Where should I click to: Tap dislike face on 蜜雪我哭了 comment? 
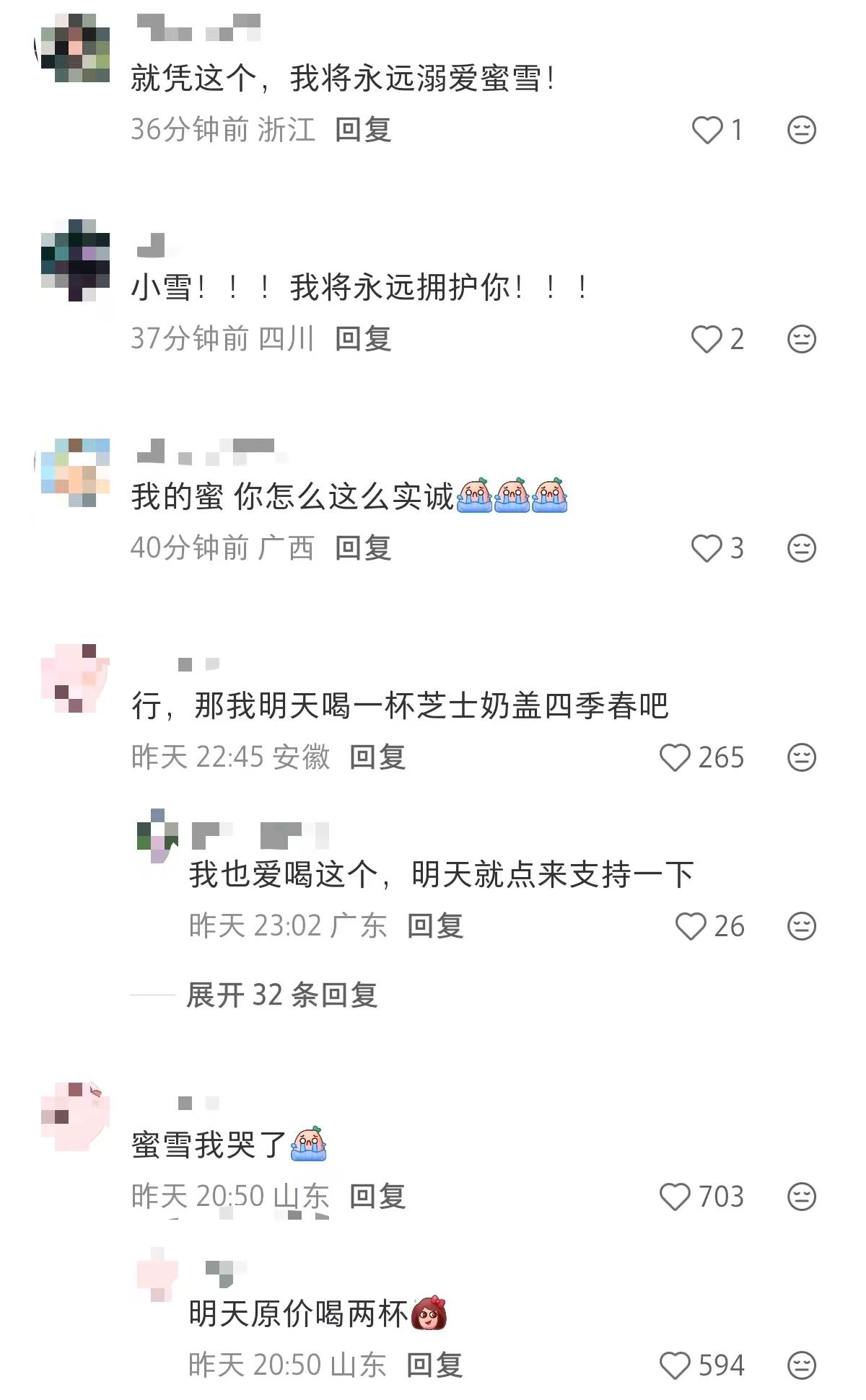click(x=801, y=1197)
